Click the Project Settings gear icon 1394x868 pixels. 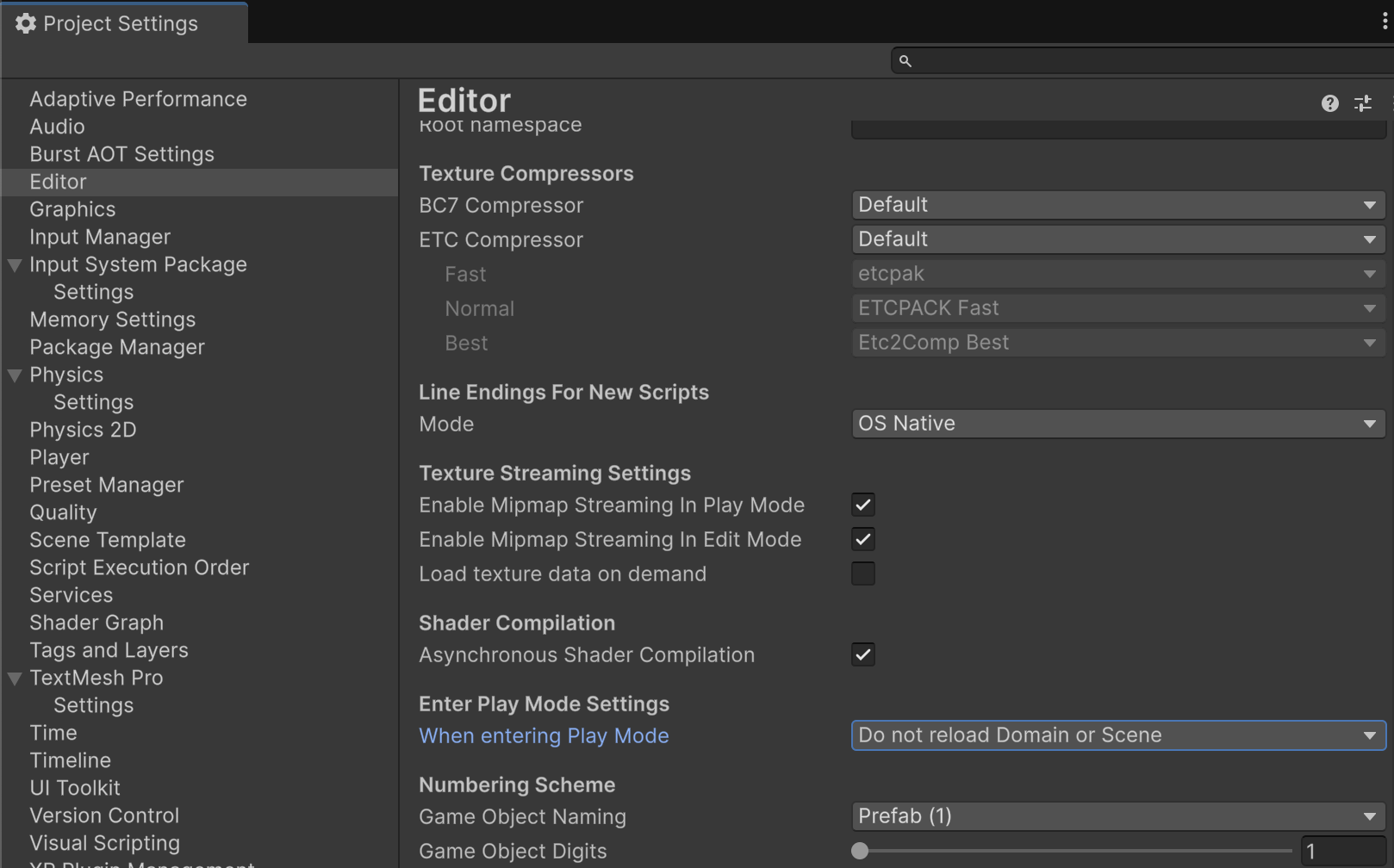[26, 24]
